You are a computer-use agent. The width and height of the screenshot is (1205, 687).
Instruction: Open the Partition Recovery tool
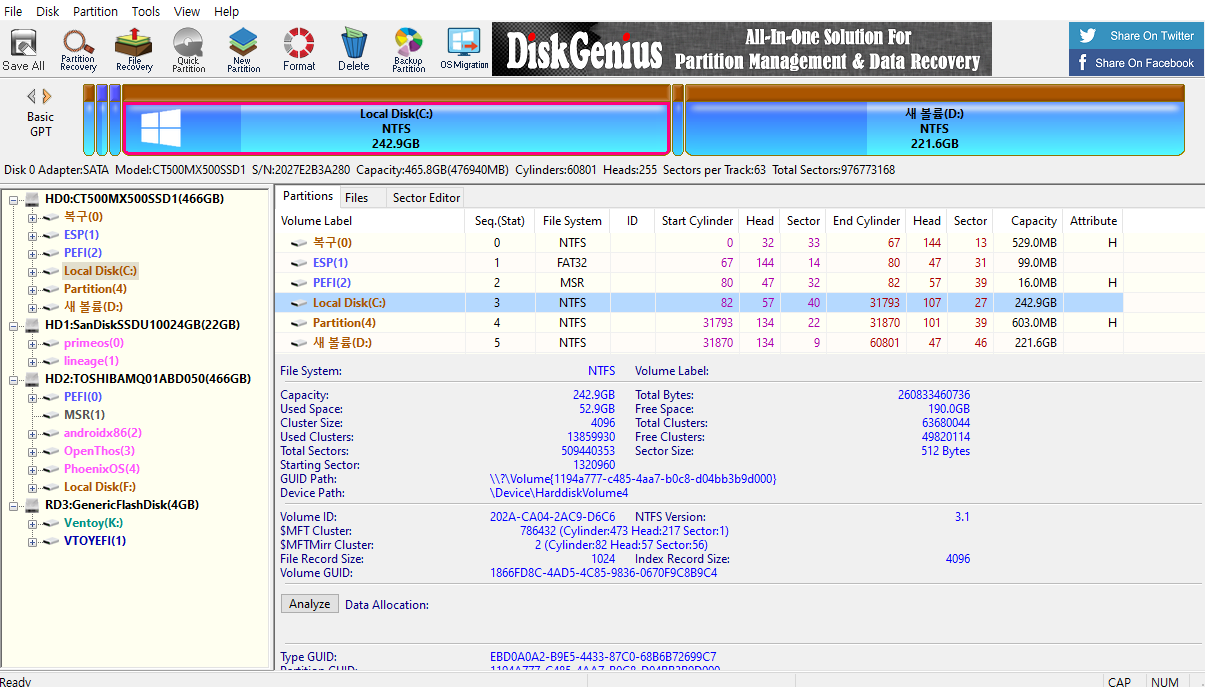pyautogui.click(x=78, y=50)
